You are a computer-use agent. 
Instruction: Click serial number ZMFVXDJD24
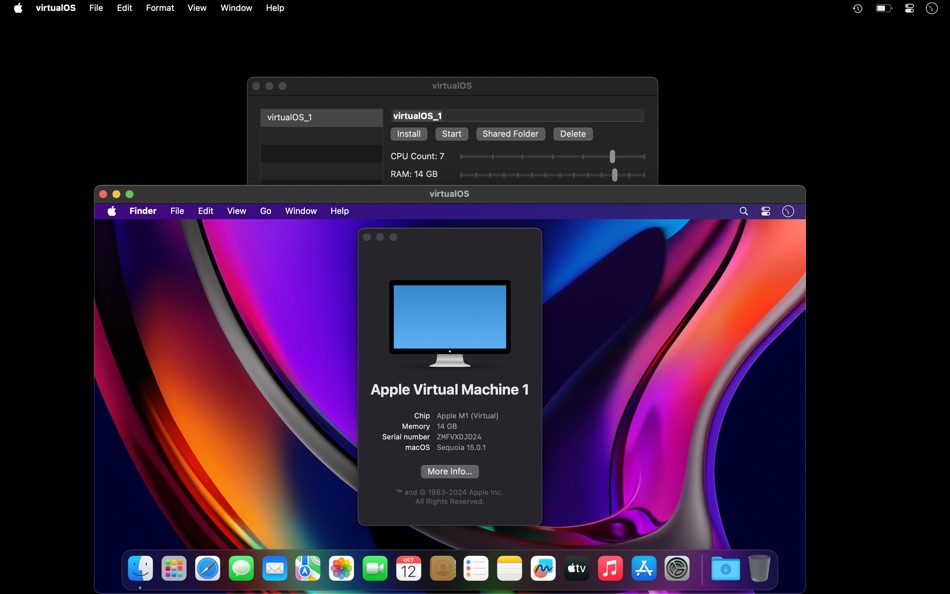(x=459, y=437)
